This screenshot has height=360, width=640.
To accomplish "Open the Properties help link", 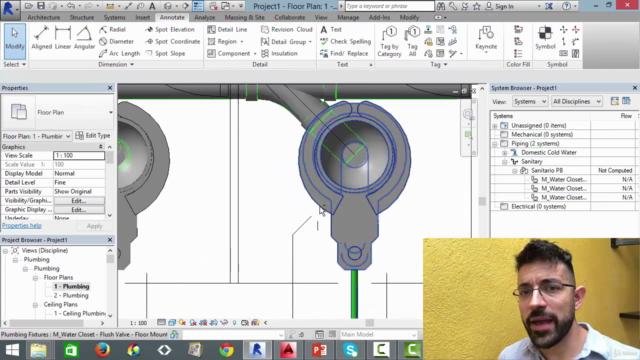I will click(22, 226).
